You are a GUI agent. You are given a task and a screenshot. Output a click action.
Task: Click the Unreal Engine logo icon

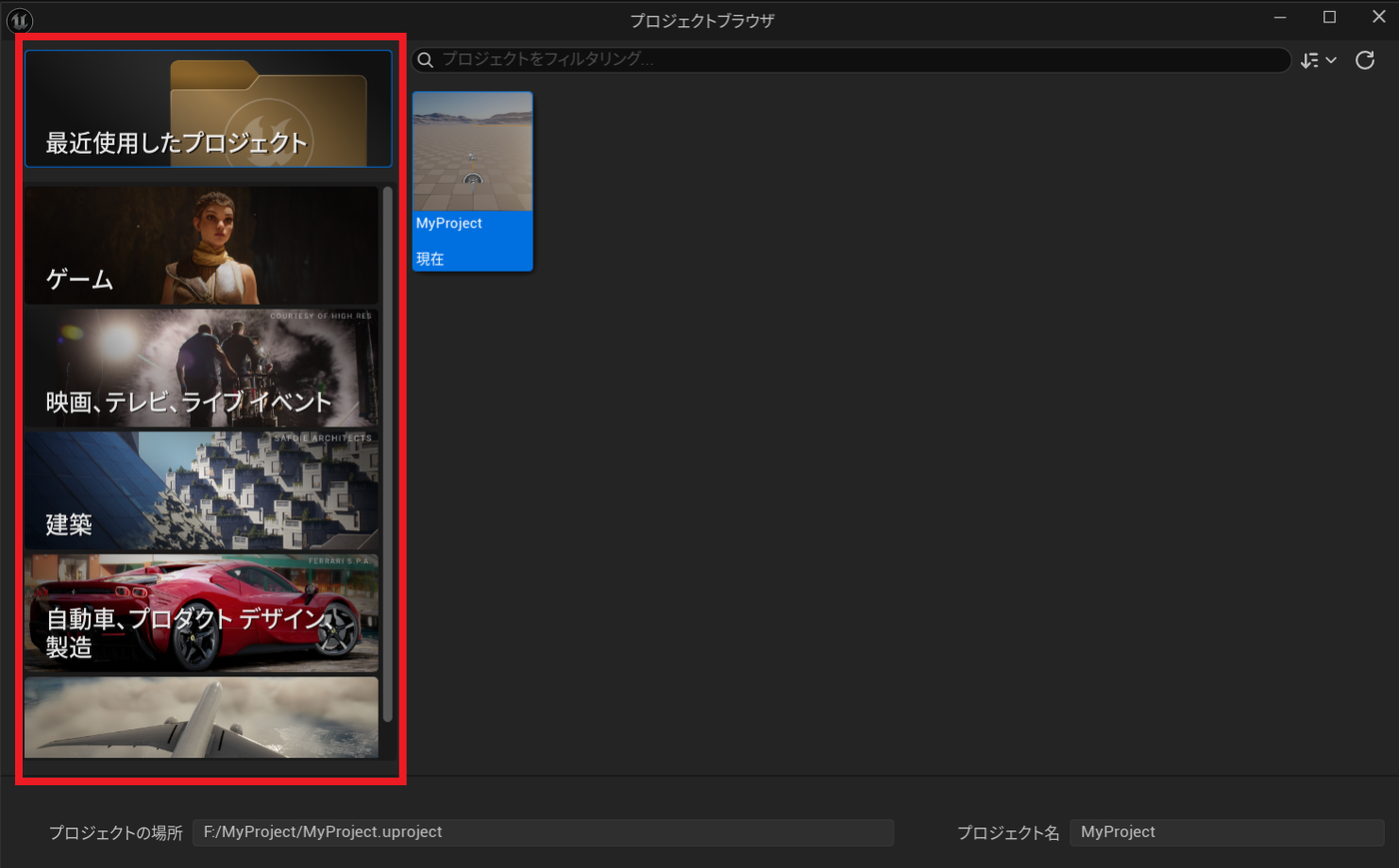(x=19, y=20)
